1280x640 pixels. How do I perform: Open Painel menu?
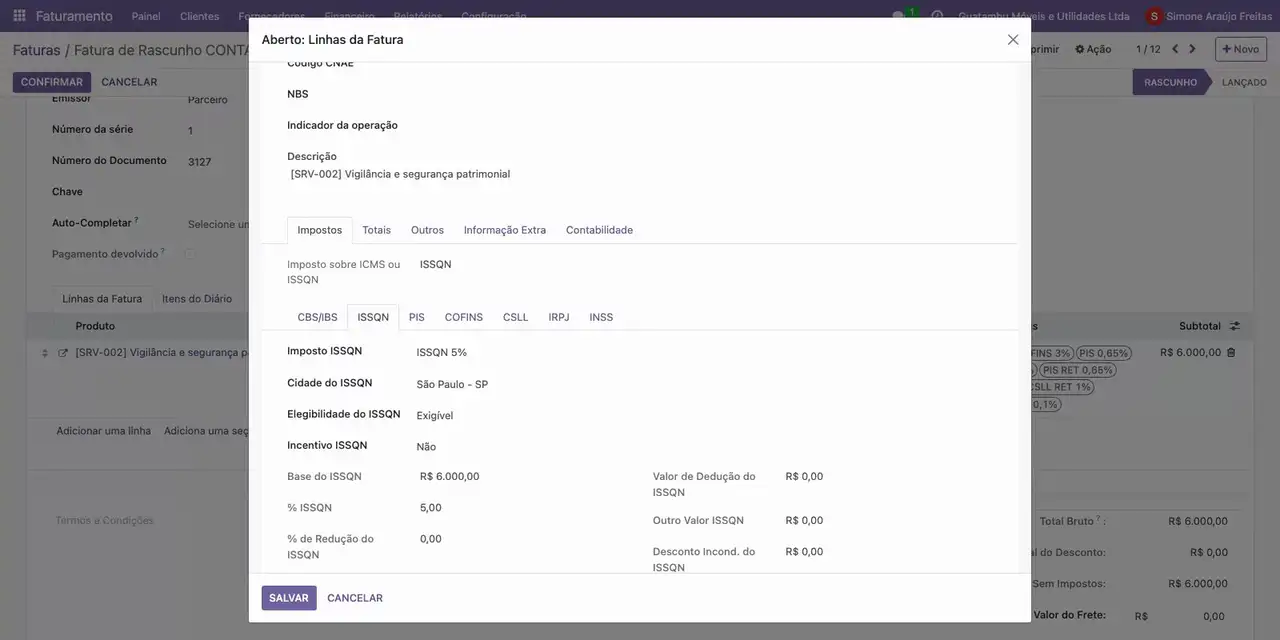(146, 16)
